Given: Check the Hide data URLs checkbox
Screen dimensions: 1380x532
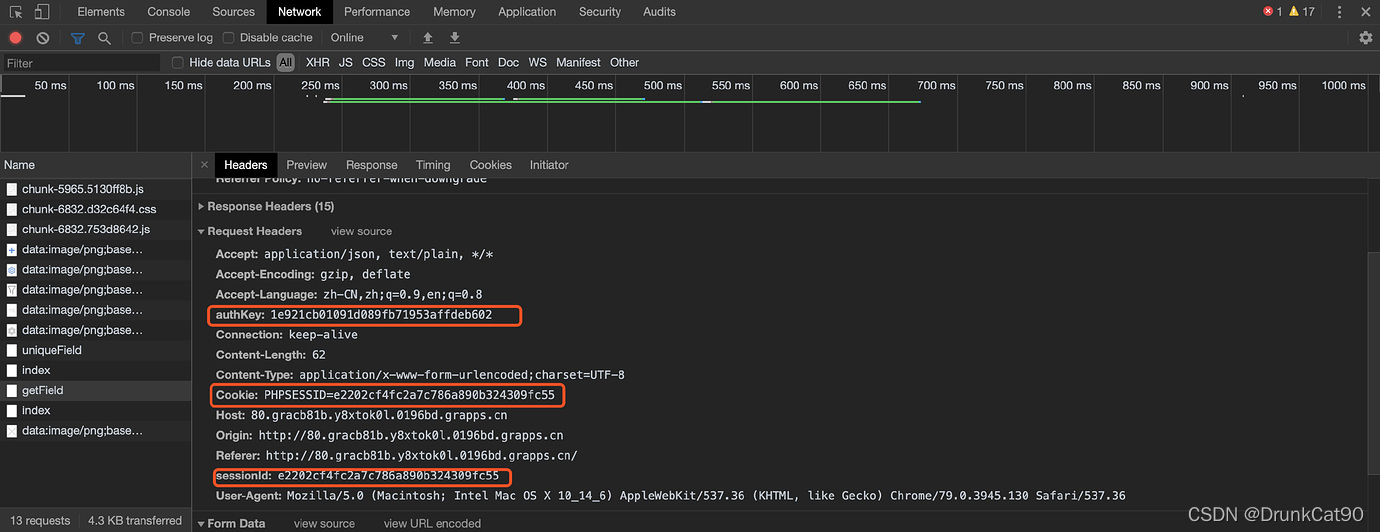Looking at the screenshot, I should 178,62.
